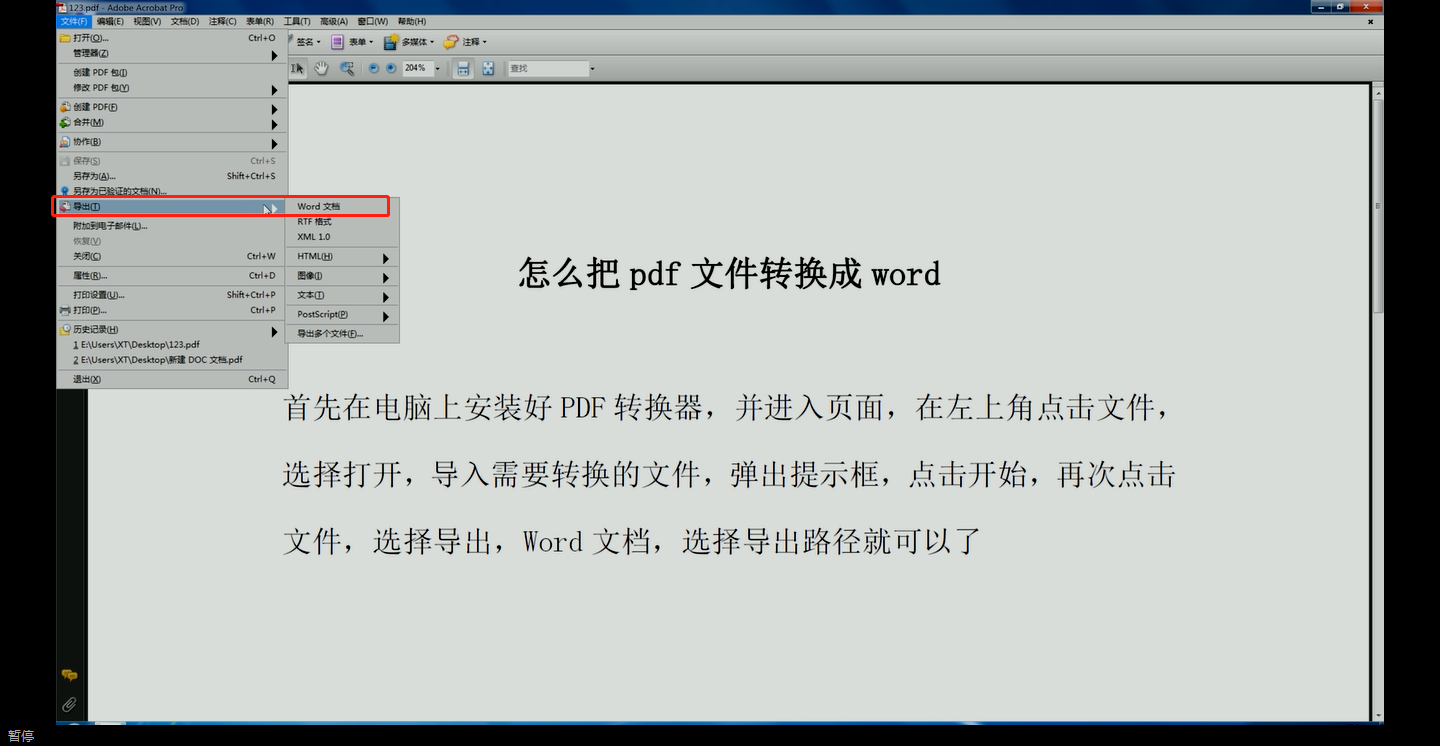The height and width of the screenshot is (746, 1440).
Task: Select XML 1.0 export option
Action: tap(343, 237)
